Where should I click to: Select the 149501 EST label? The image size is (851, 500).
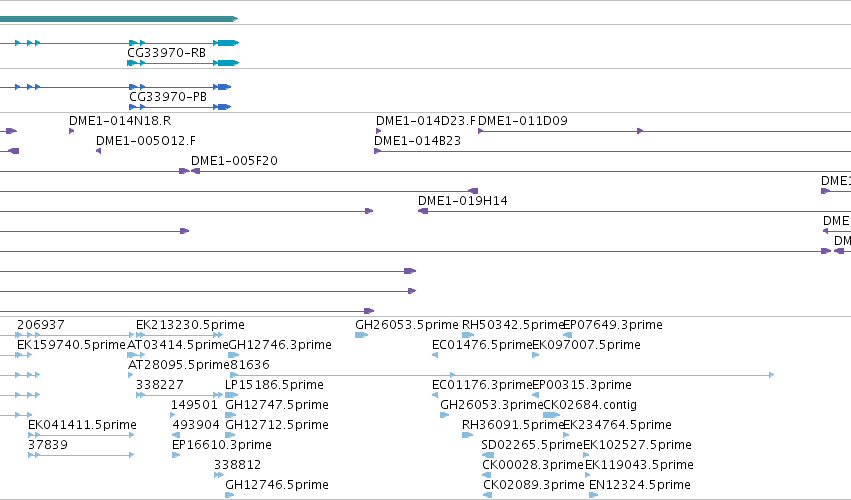click(x=194, y=405)
